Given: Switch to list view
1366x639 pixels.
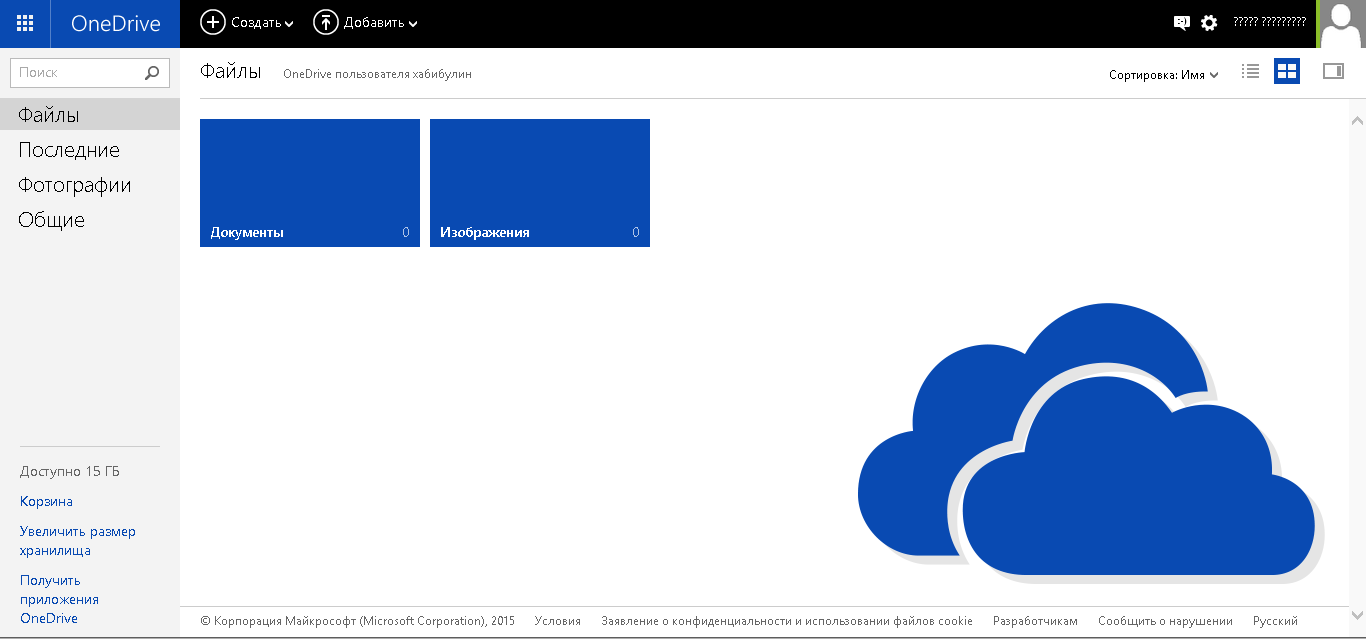Looking at the screenshot, I should 1250,71.
